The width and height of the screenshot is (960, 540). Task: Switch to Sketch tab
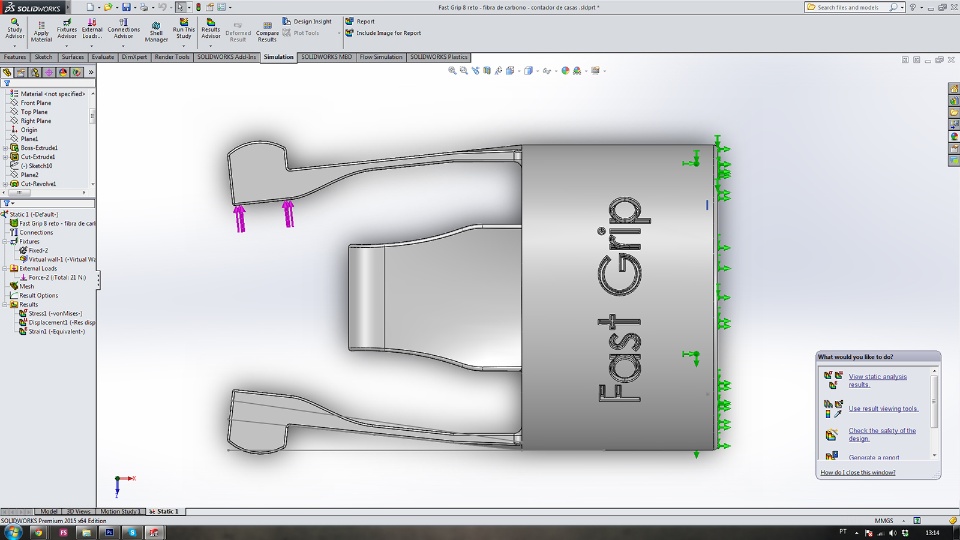click(x=43, y=57)
